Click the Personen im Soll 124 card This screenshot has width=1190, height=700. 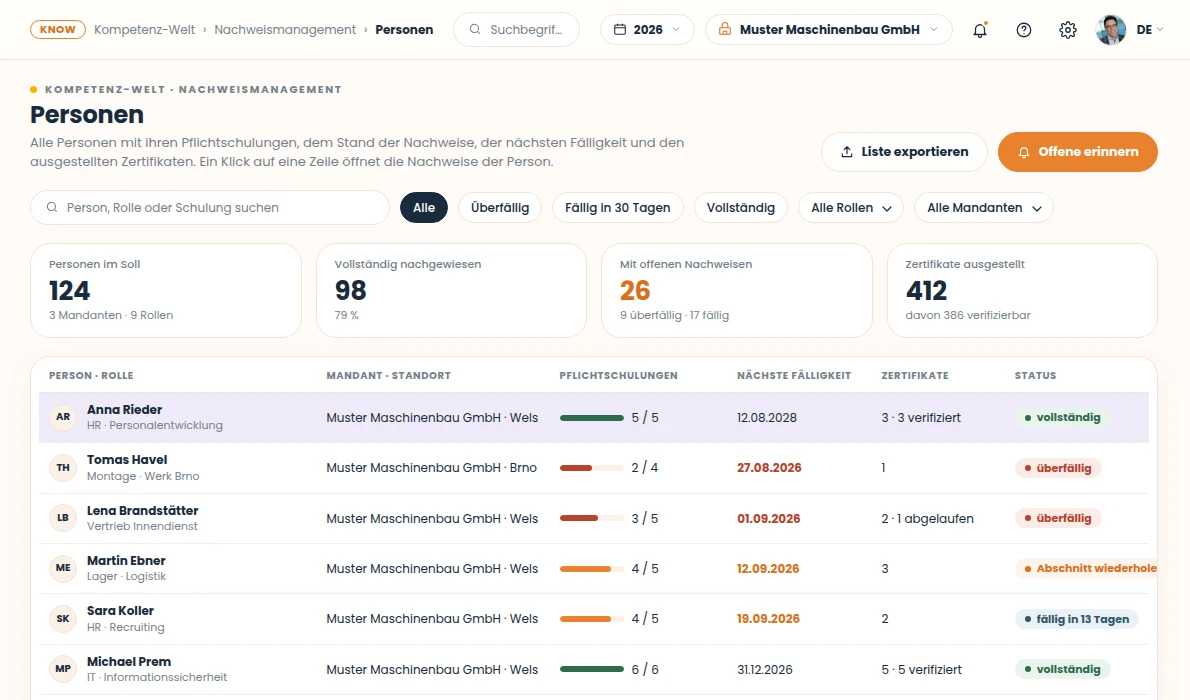[x=166, y=290]
